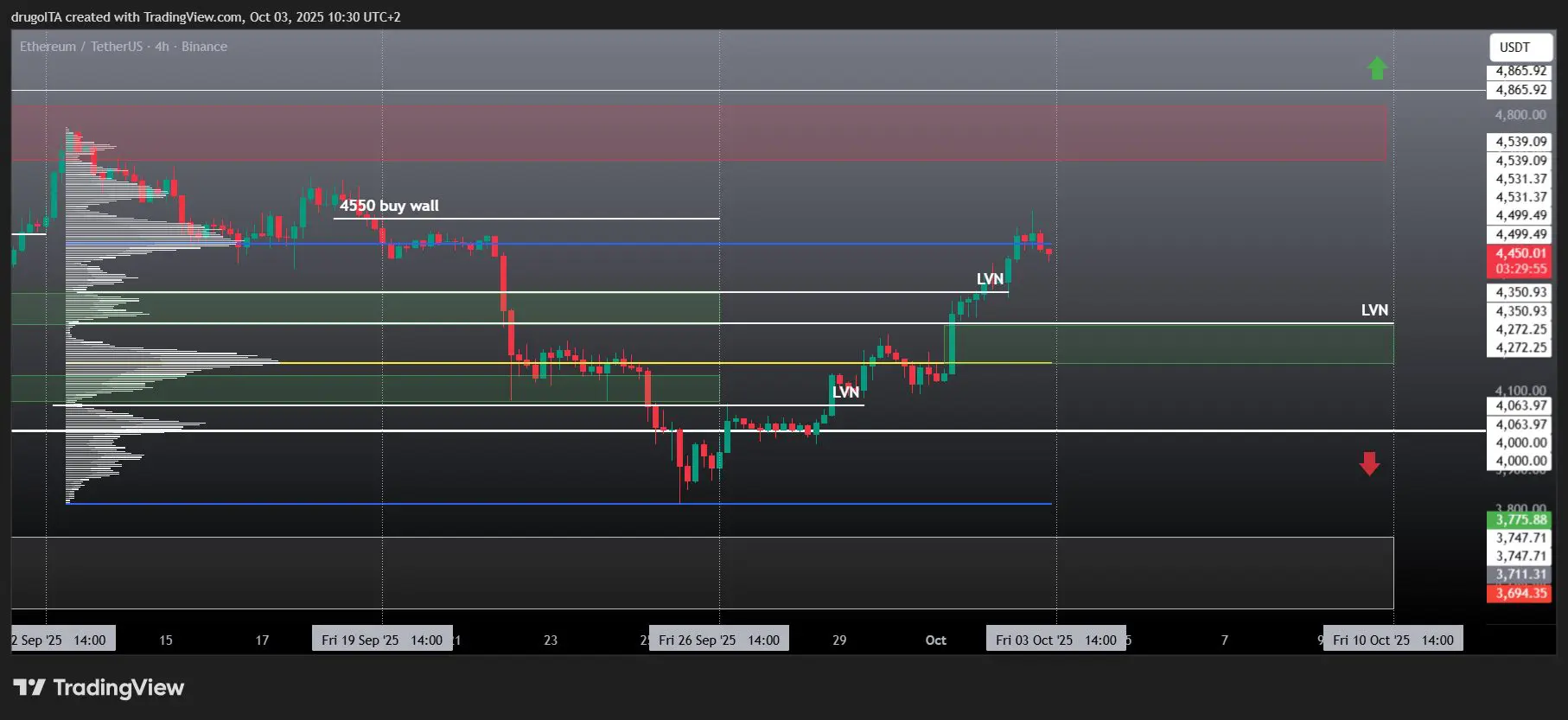Click the candle countdown 03:29:55
The image size is (1568, 720).
coord(1520,269)
